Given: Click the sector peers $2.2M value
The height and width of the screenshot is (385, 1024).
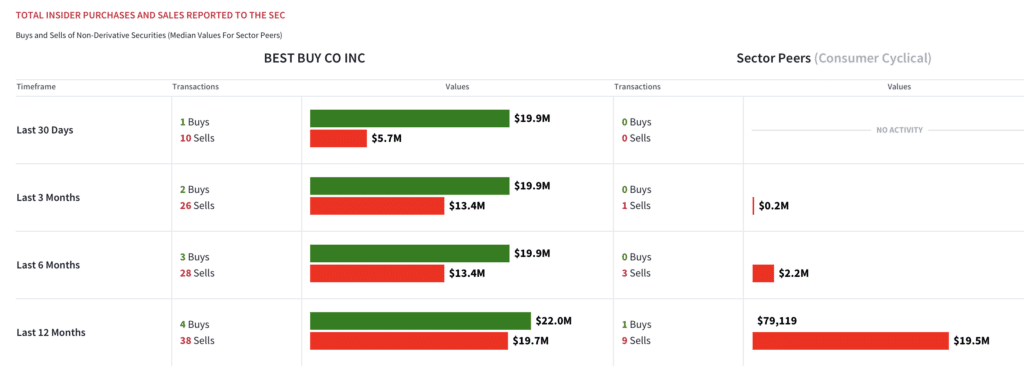Looking at the screenshot, I should 793,273.
